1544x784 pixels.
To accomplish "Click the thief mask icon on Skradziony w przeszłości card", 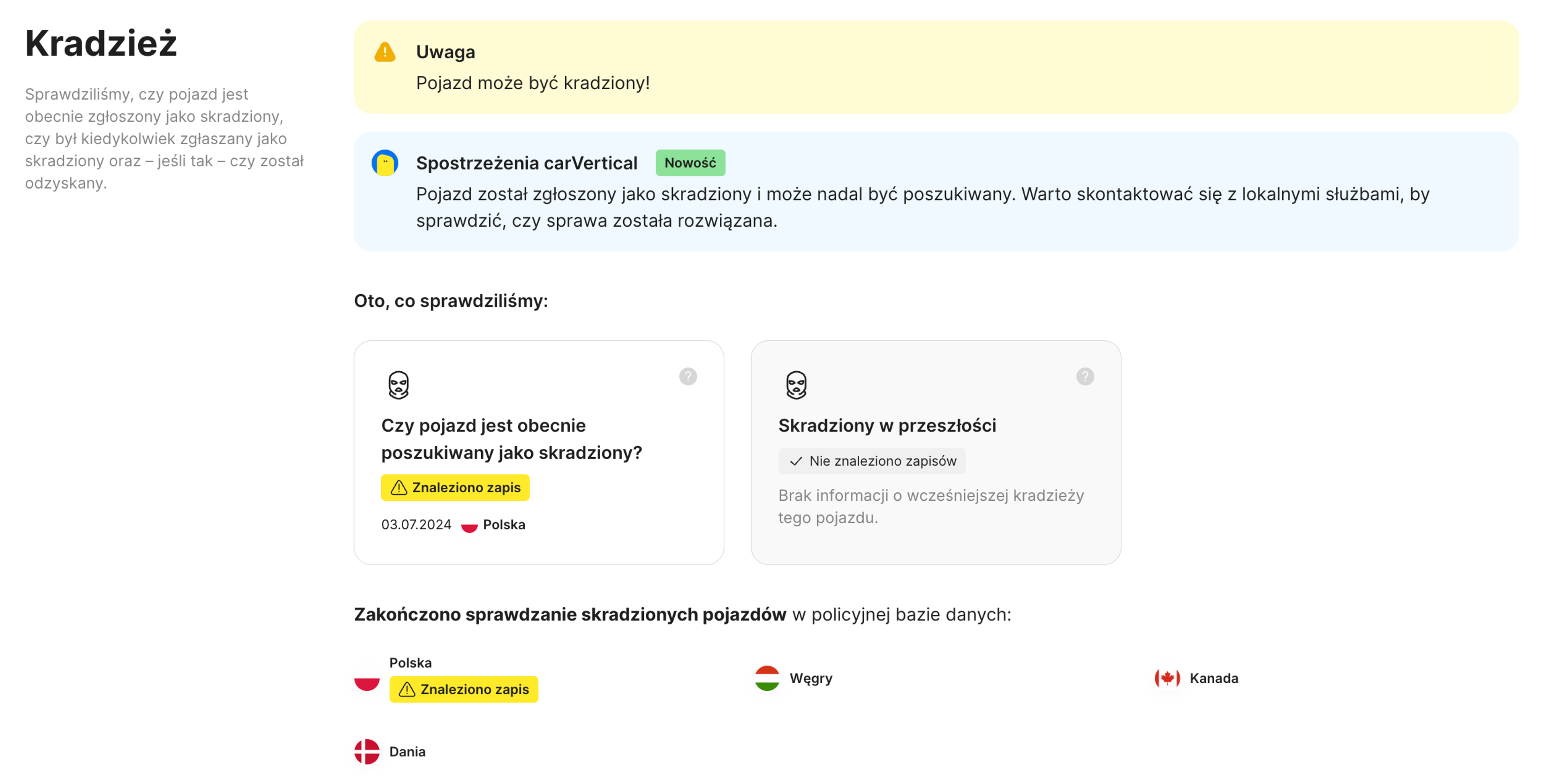I will pos(796,385).
